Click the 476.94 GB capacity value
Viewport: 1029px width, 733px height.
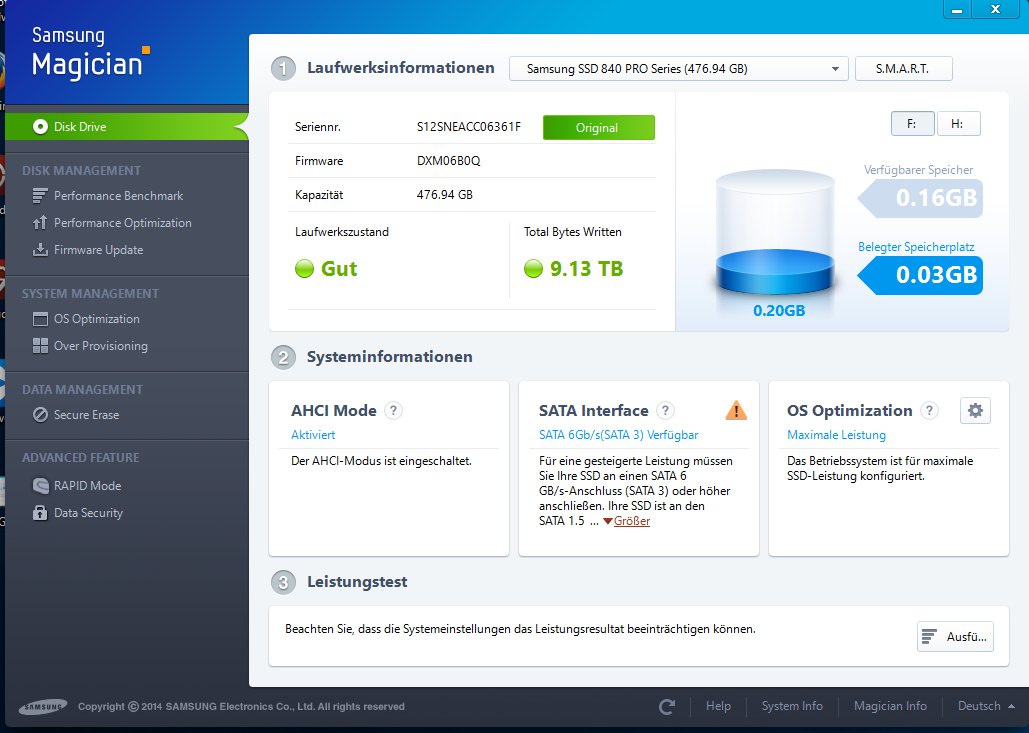tap(444, 195)
